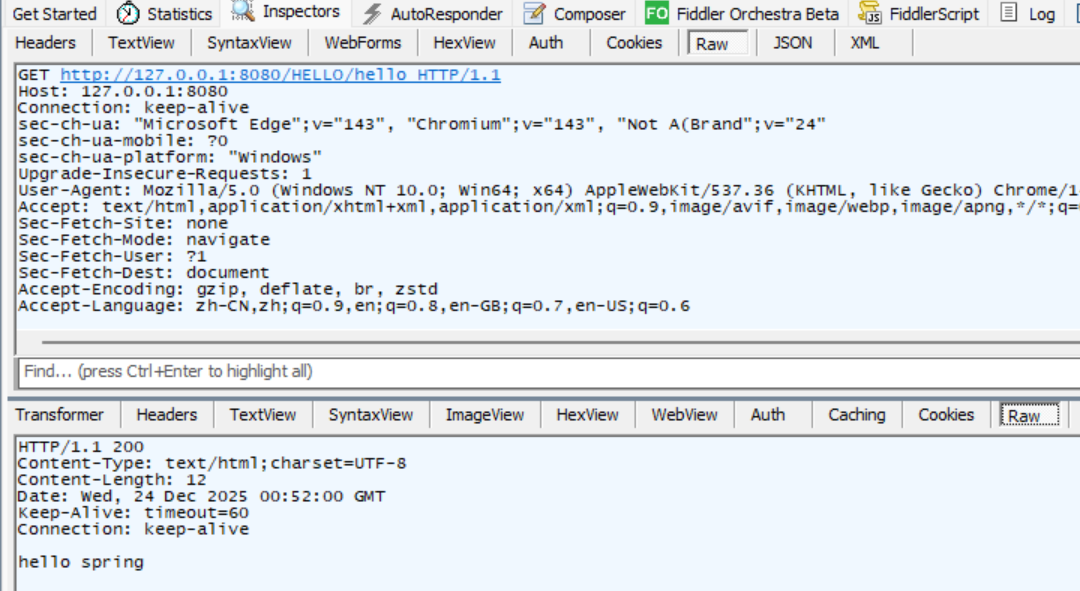Select response Headers inspector tab

pyautogui.click(x=167, y=415)
